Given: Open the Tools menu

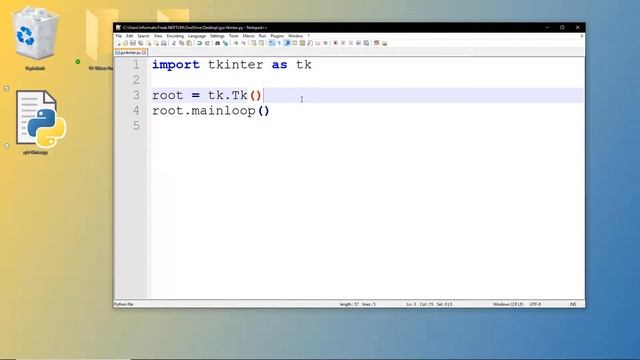Looking at the screenshot, I should pos(233,36).
